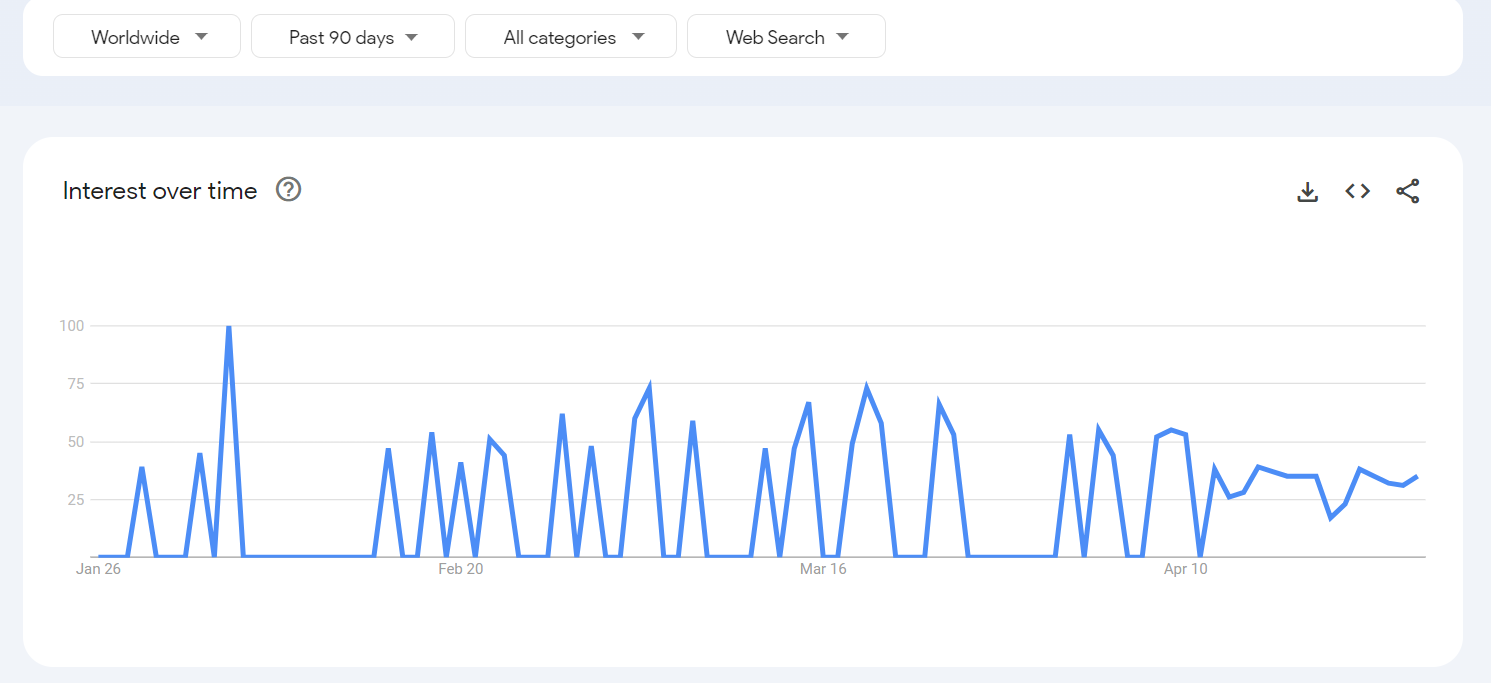
Task: Share the Interest over time chart
Action: [x=1407, y=192]
